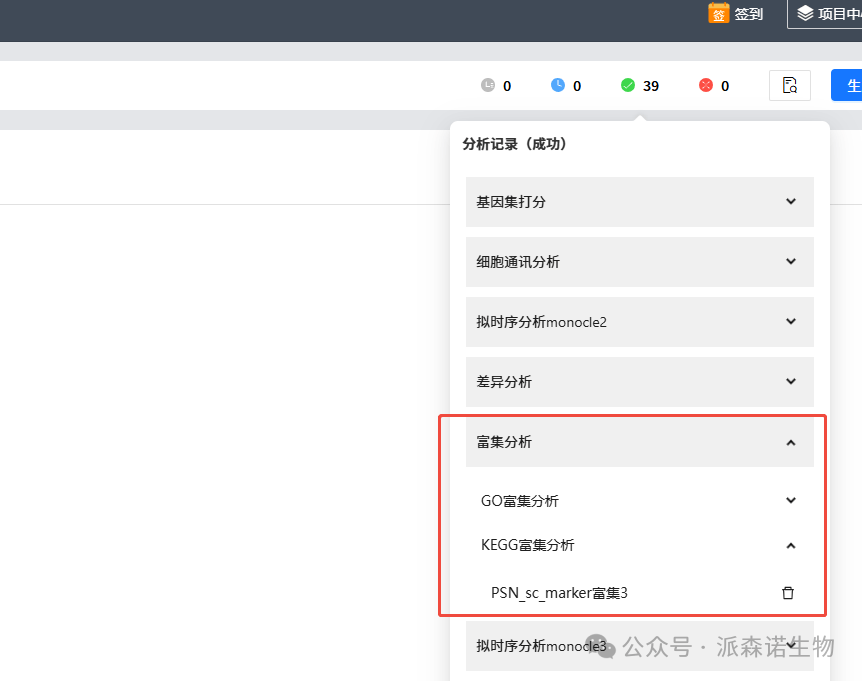This screenshot has height=681, width=862.
Task: Click the blue clock running-tasks icon
Action: [558, 85]
